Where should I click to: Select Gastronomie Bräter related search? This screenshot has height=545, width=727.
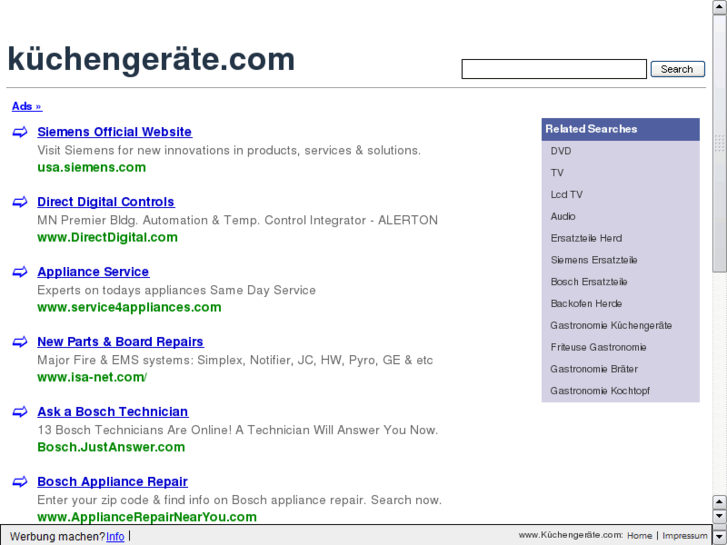coord(594,369)
